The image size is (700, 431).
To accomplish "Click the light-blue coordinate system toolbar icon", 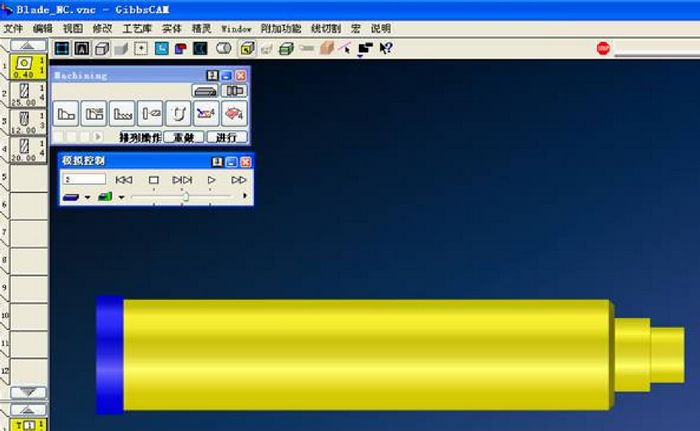I will pyautogui.click(x=161, y=48).
